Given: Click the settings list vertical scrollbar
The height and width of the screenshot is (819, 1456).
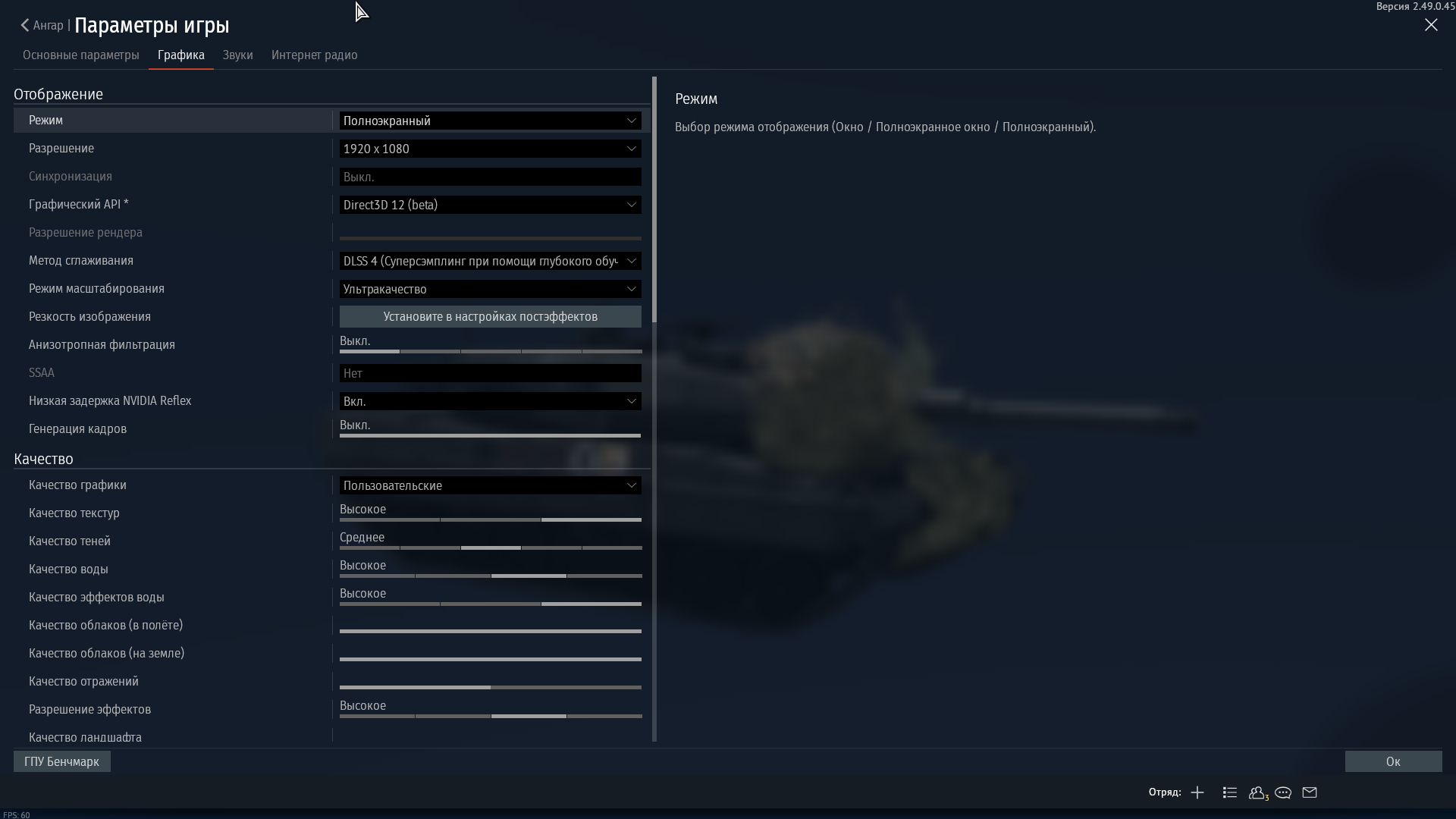Looking at the screenshot, I should [x=654, y=199].
